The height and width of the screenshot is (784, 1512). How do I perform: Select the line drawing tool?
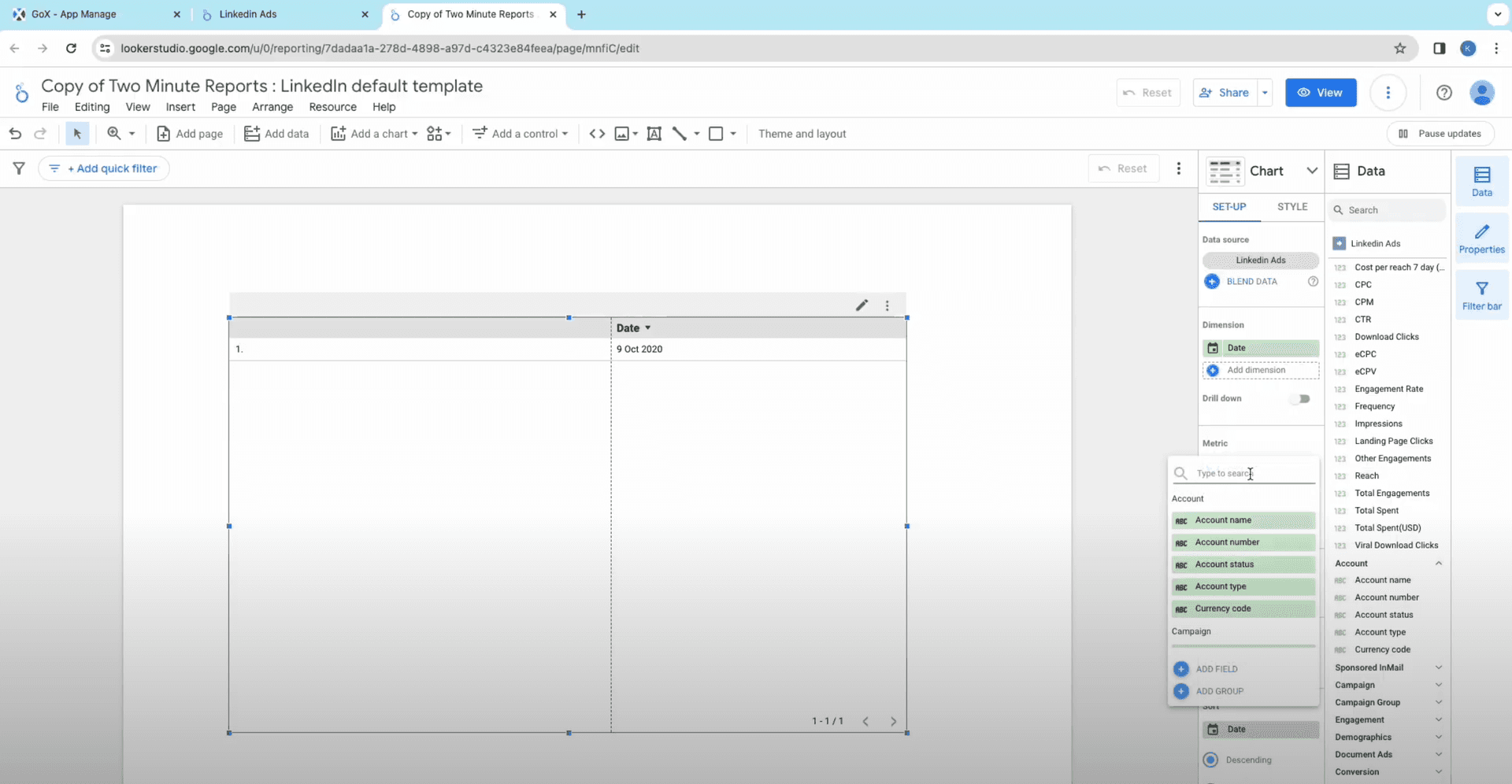pos(680,134)
